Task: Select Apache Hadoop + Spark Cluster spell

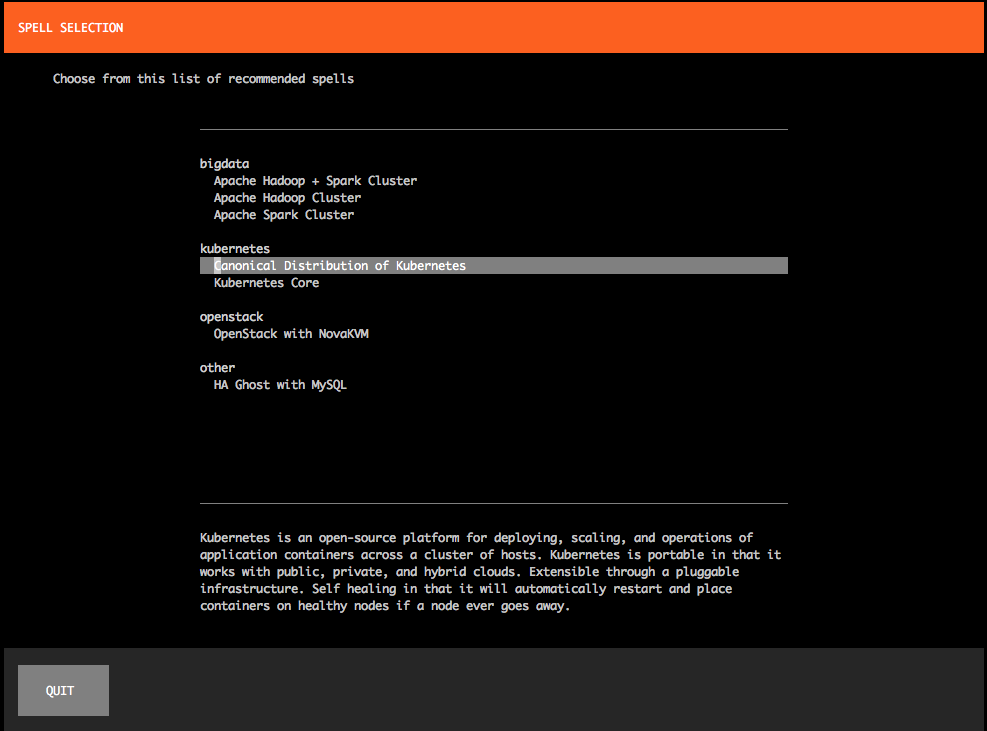Action: (x=315, y=181)
